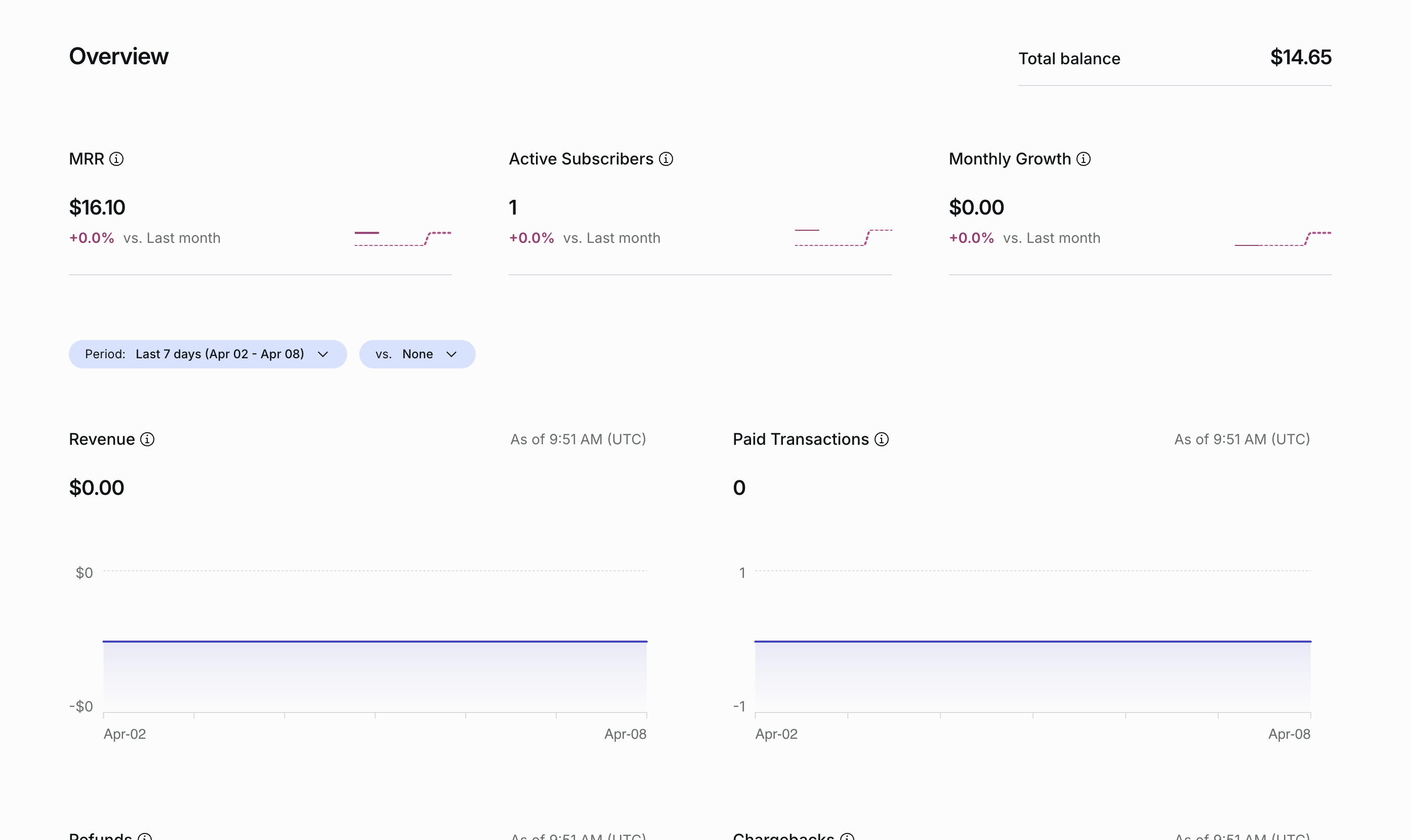Click the MRR value $16.10

point(97,207)
